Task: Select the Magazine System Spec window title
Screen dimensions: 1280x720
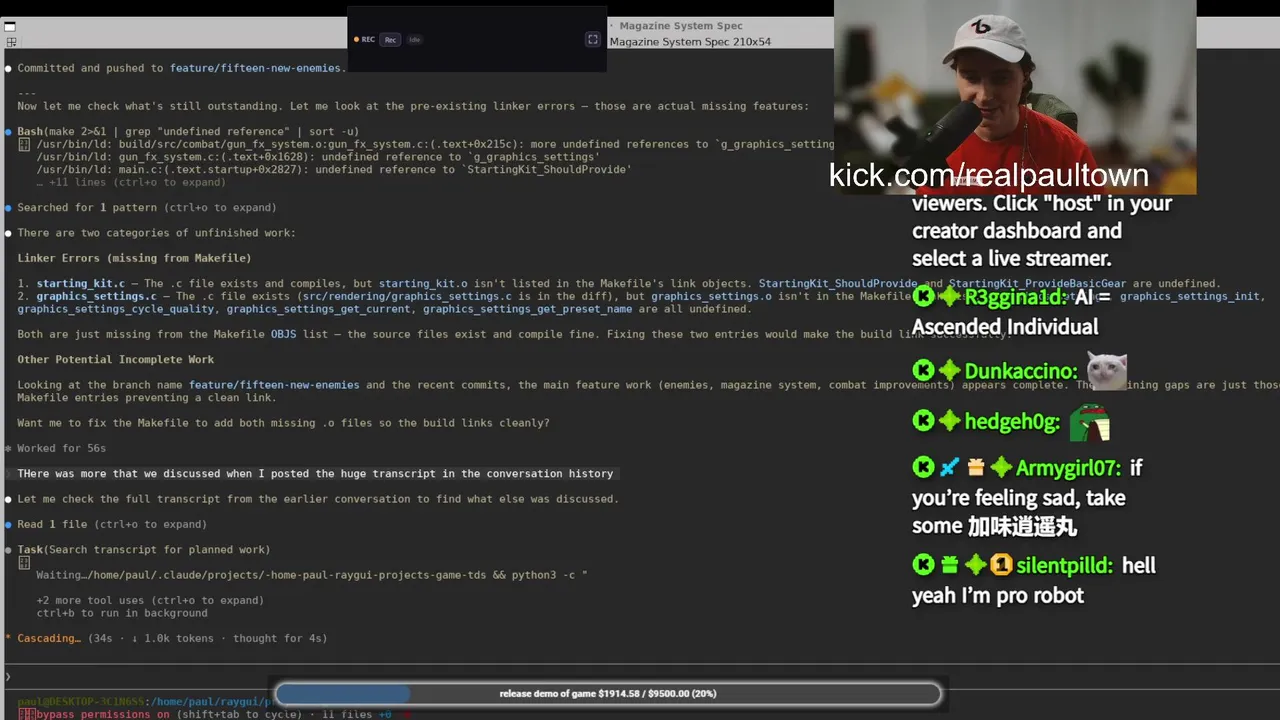Action: coord(680,26)
